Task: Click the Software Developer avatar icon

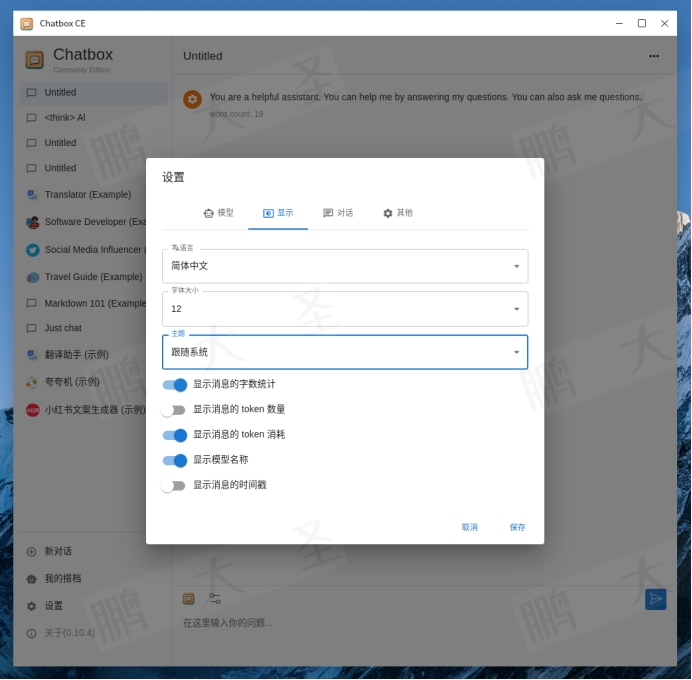Action: (x=32, y=222)
